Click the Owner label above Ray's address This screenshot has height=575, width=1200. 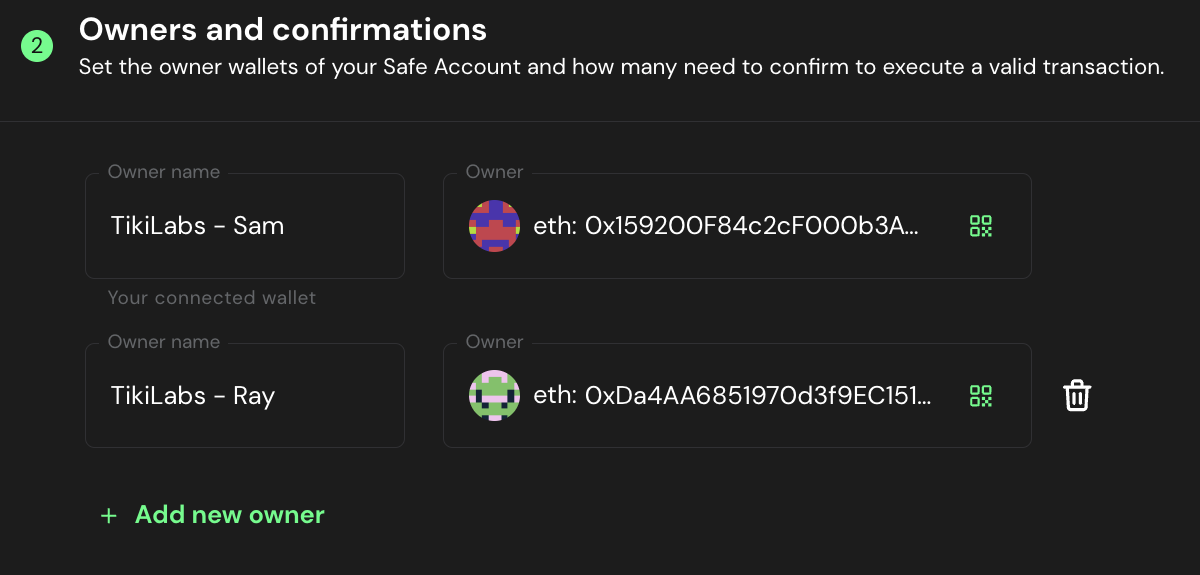pos(494,342)
